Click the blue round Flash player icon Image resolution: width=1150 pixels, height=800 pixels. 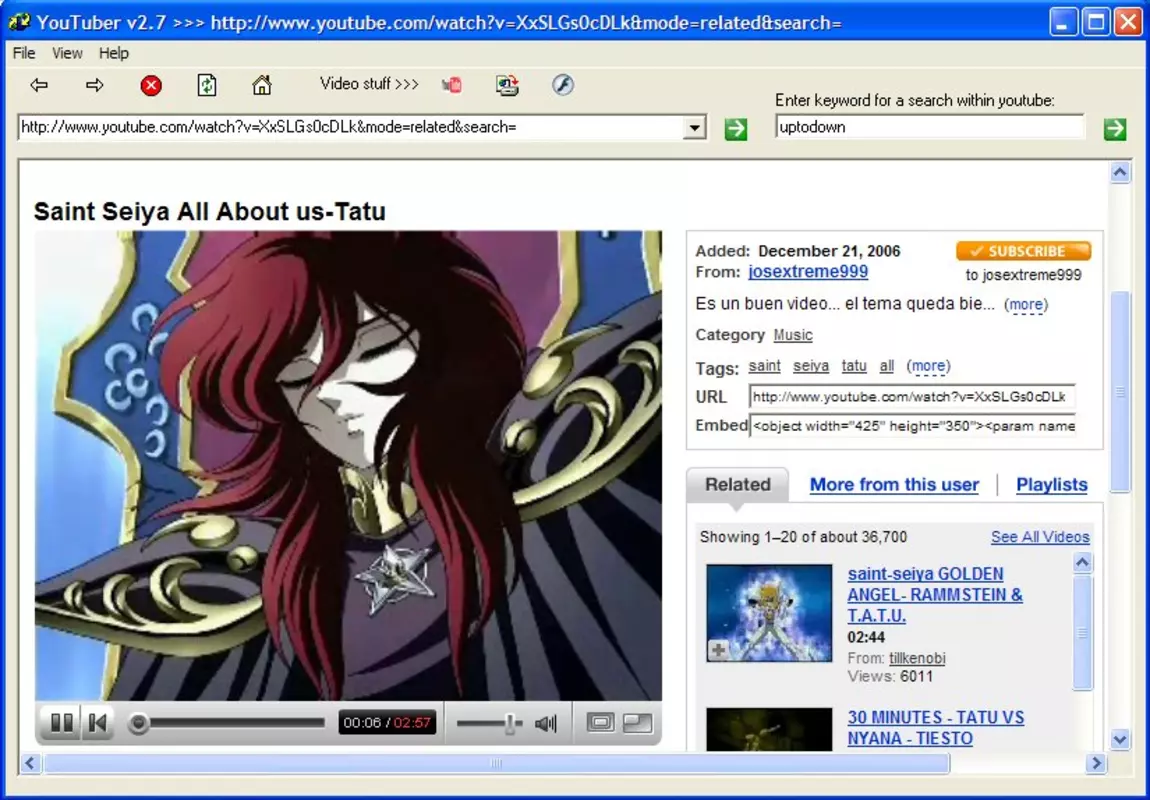click(x=563, y=85)
